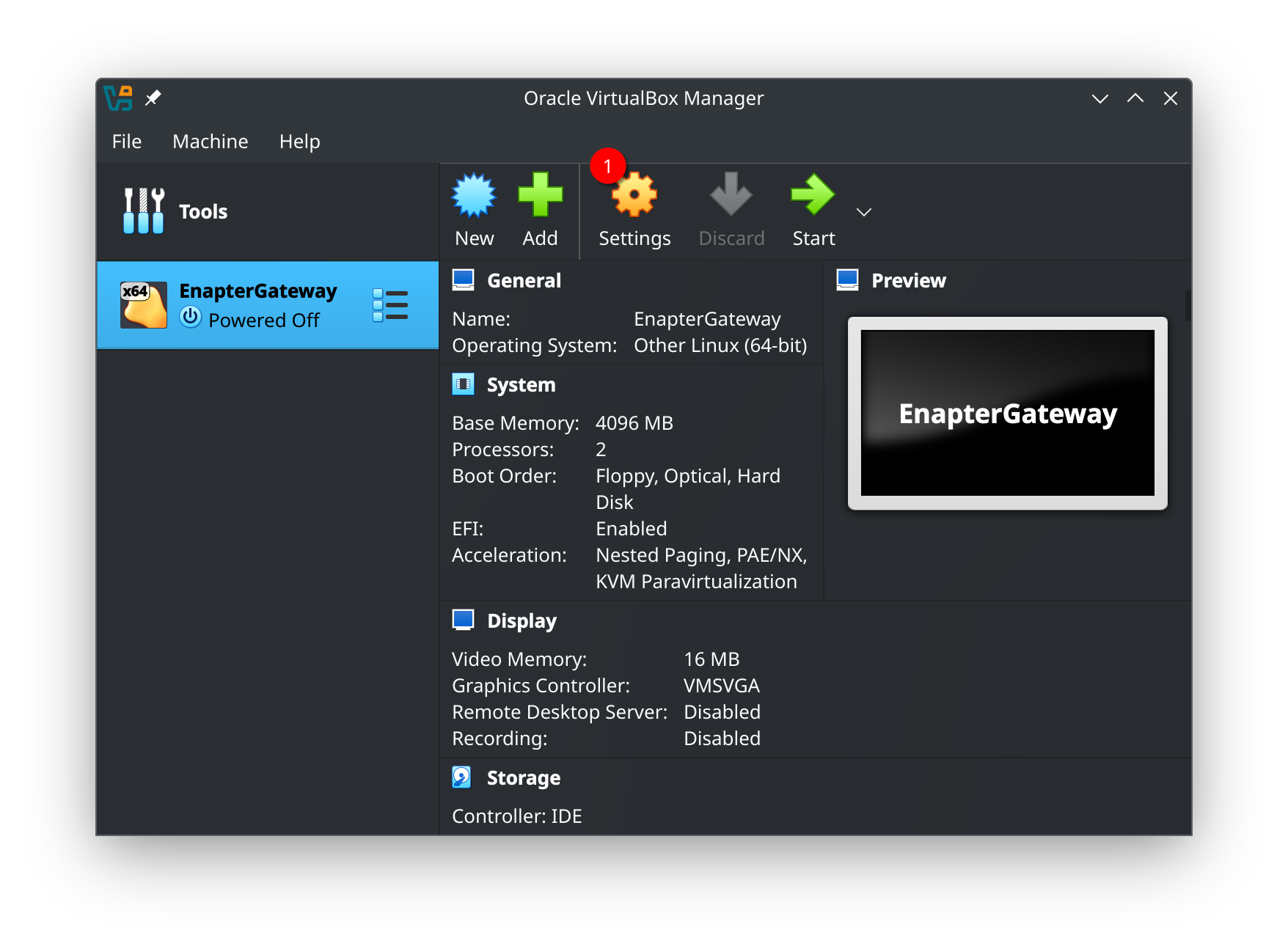The width and height of the screenshot is (1288, 949).
Task: Click the EnapterGateway preview thumbnail
Action: (1006, 414)
